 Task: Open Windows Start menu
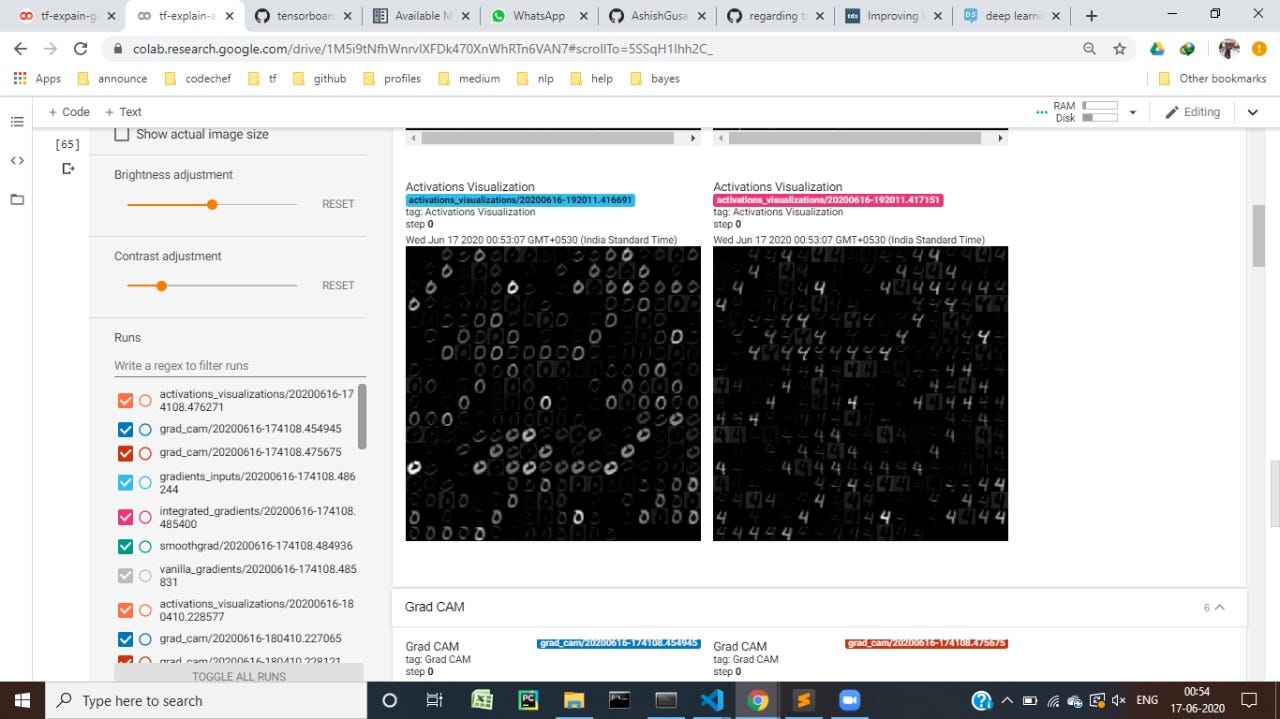click(x=22, y=700)
